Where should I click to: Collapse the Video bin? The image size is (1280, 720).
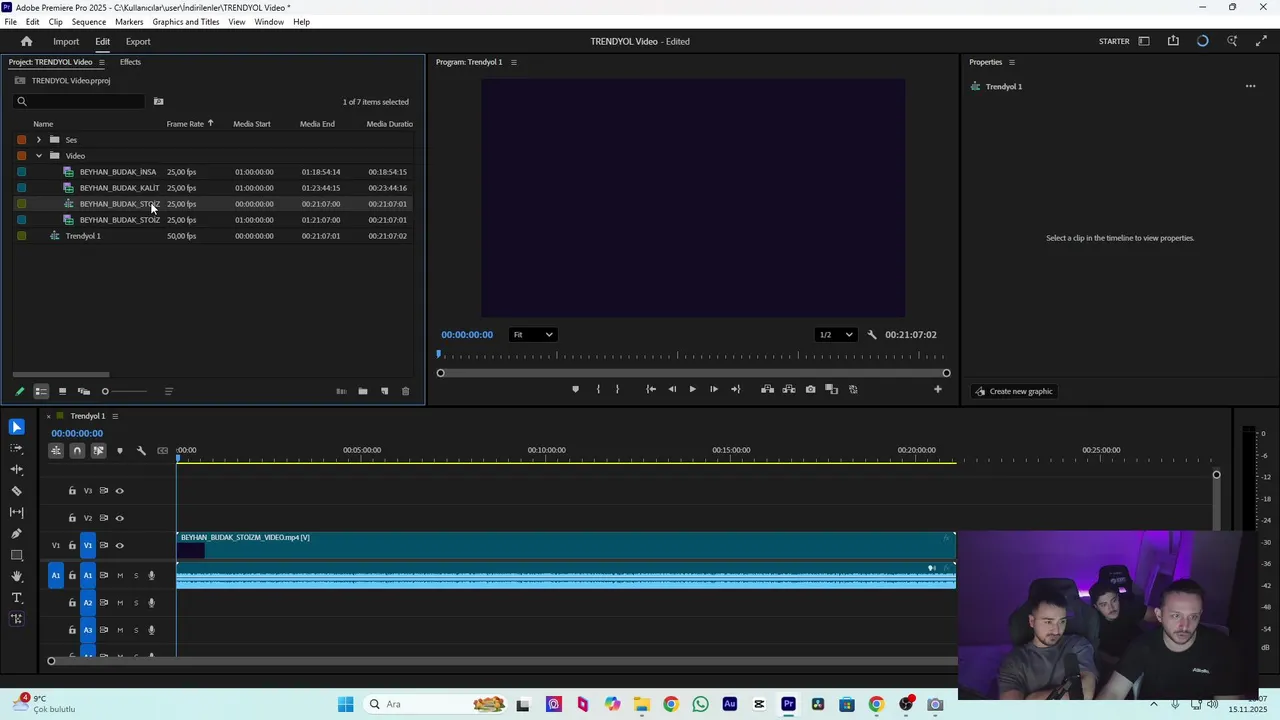pos(38,156)
